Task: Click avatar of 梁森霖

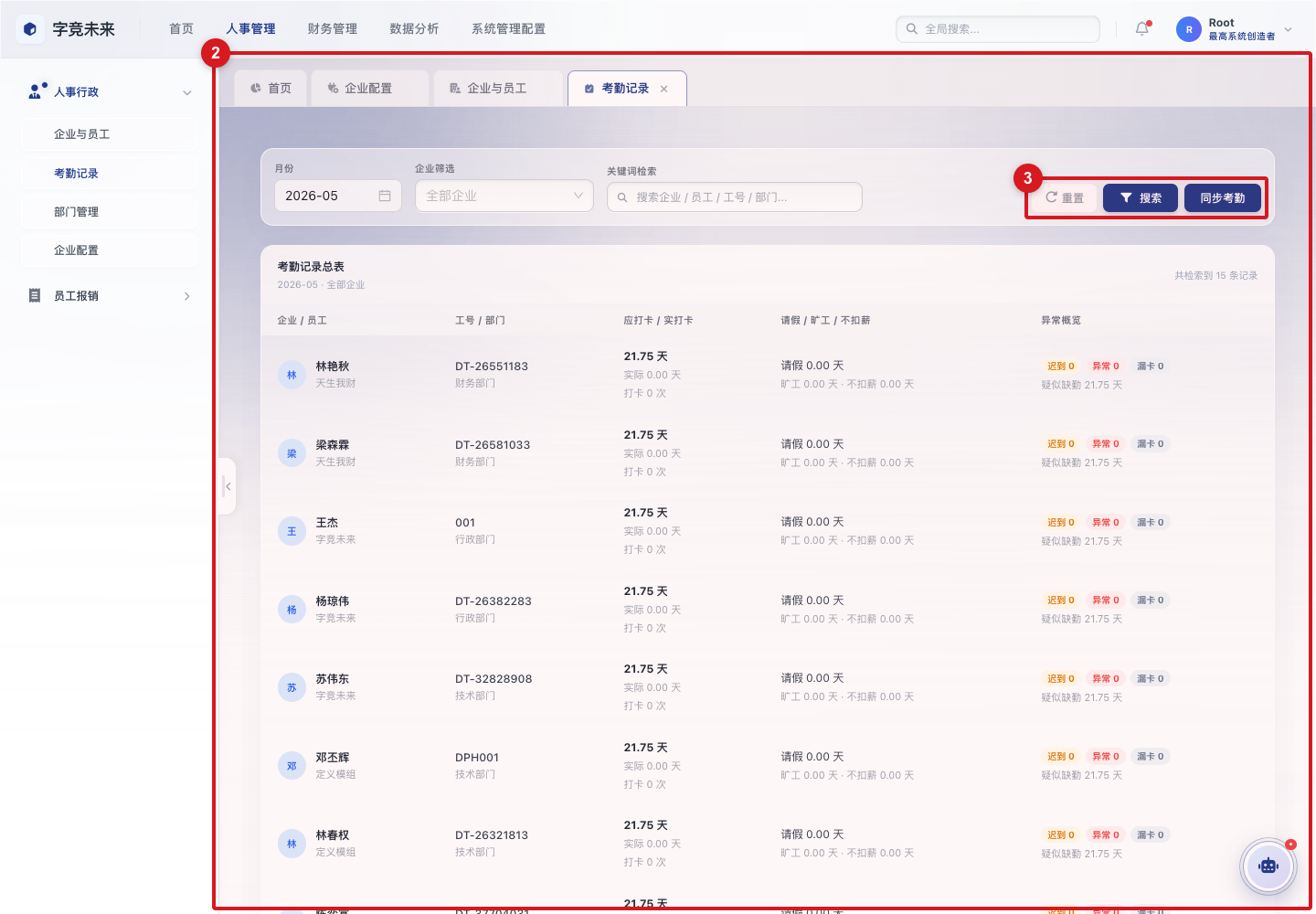Action: 292,453
